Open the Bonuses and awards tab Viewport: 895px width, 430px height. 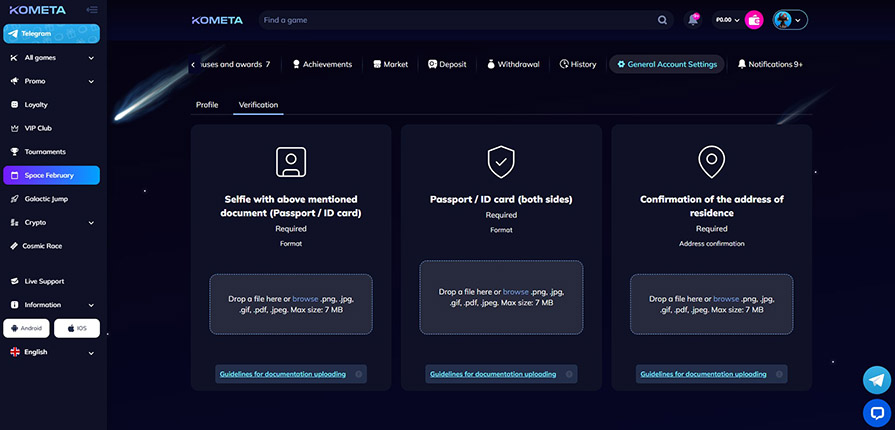(x=236, y=65)
